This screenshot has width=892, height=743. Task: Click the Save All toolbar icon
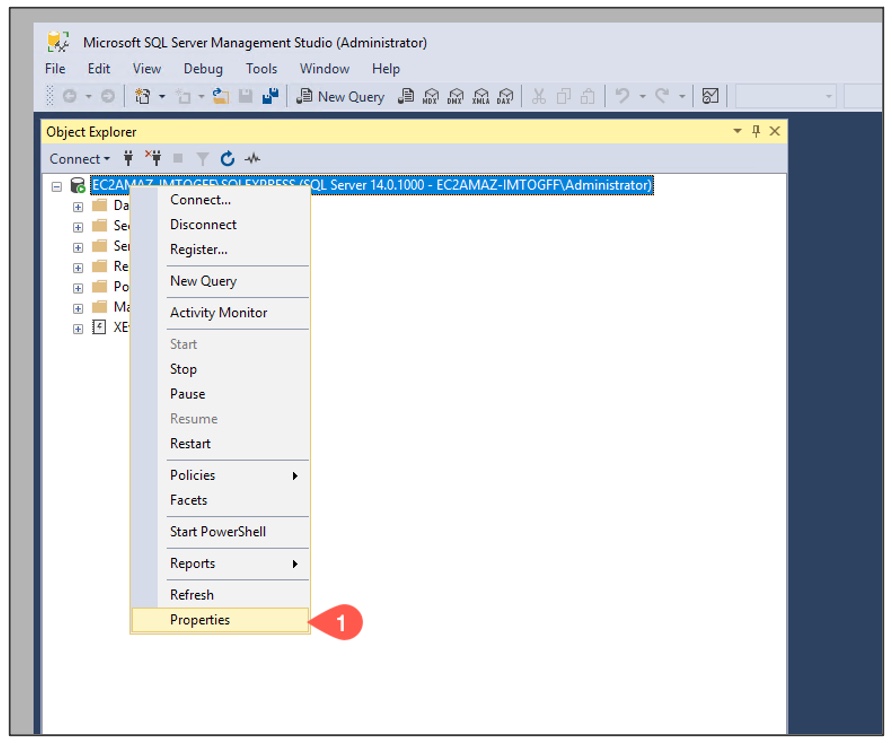pyautogui.click(x=270, y=97)
